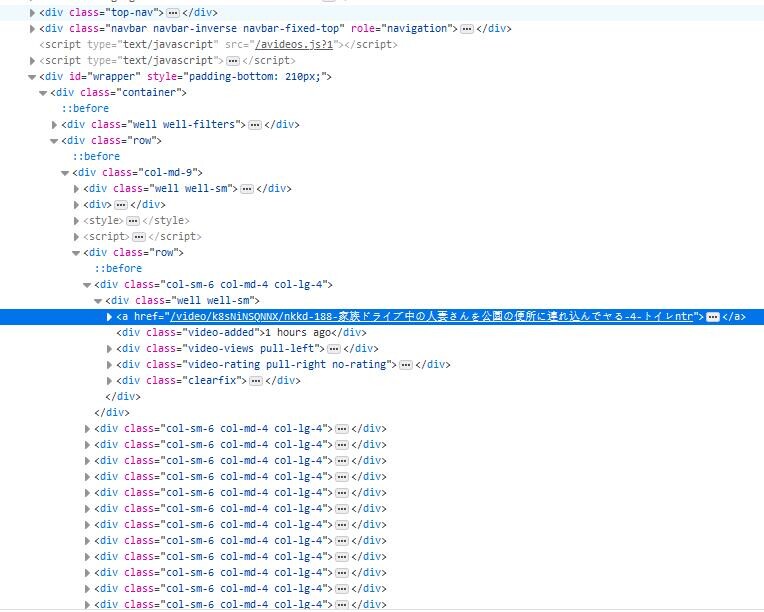Click ellipsis badge on the highlighted anchor row
This screenshot has width=764, height=612.
click(x=712, y=316)
